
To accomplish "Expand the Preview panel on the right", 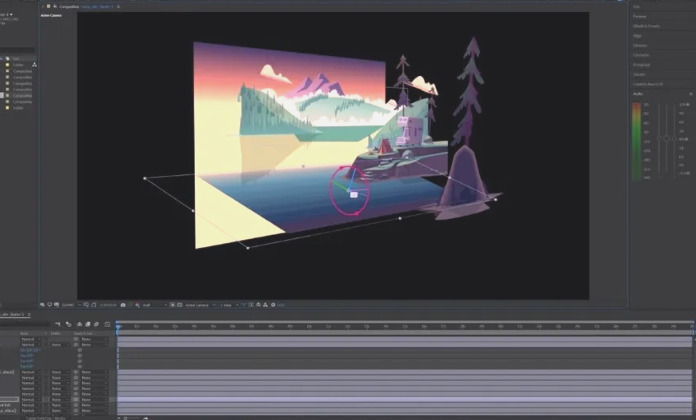I will click(x=640, y=16).
